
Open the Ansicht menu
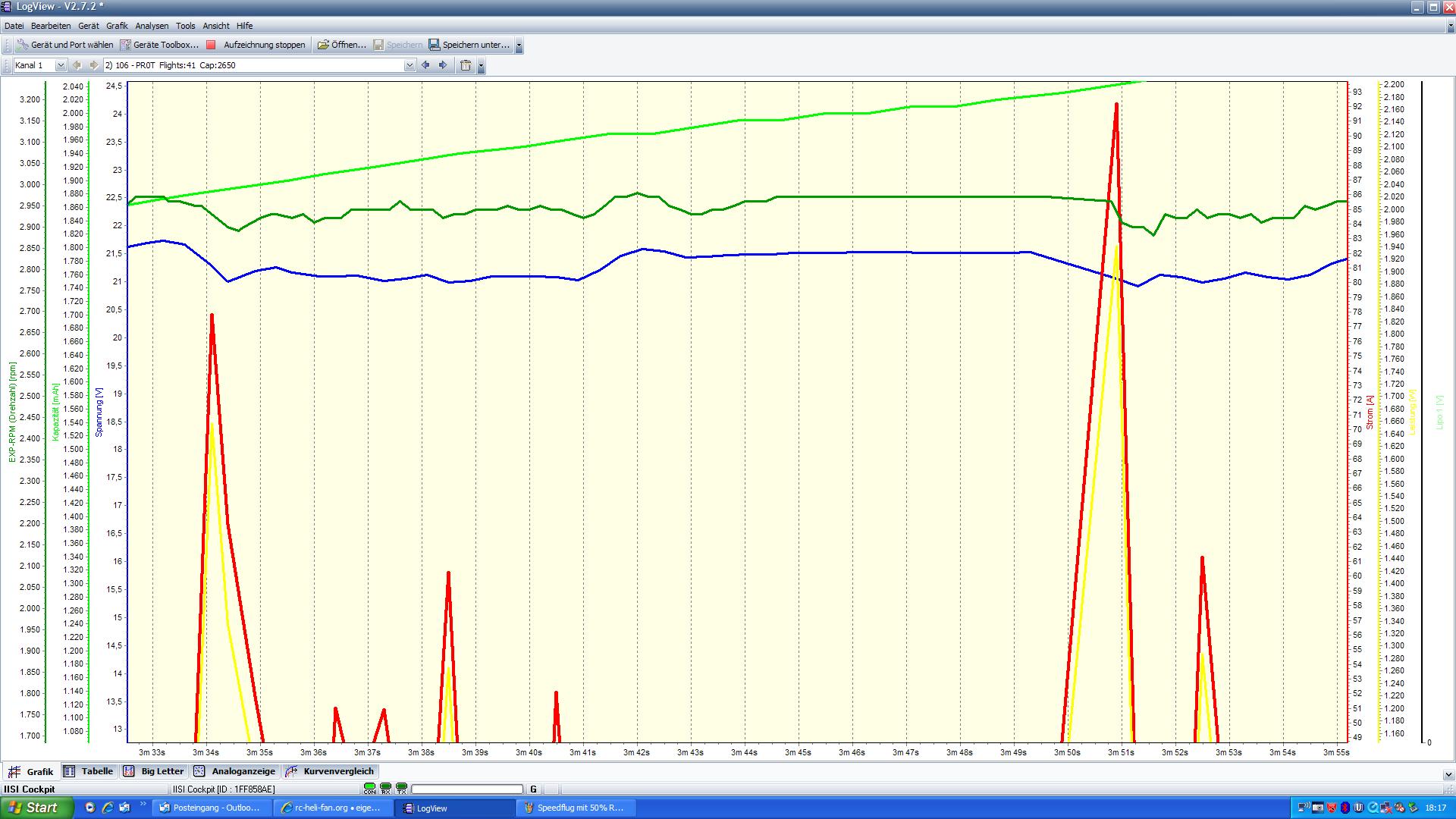click(x=216, y=26)
